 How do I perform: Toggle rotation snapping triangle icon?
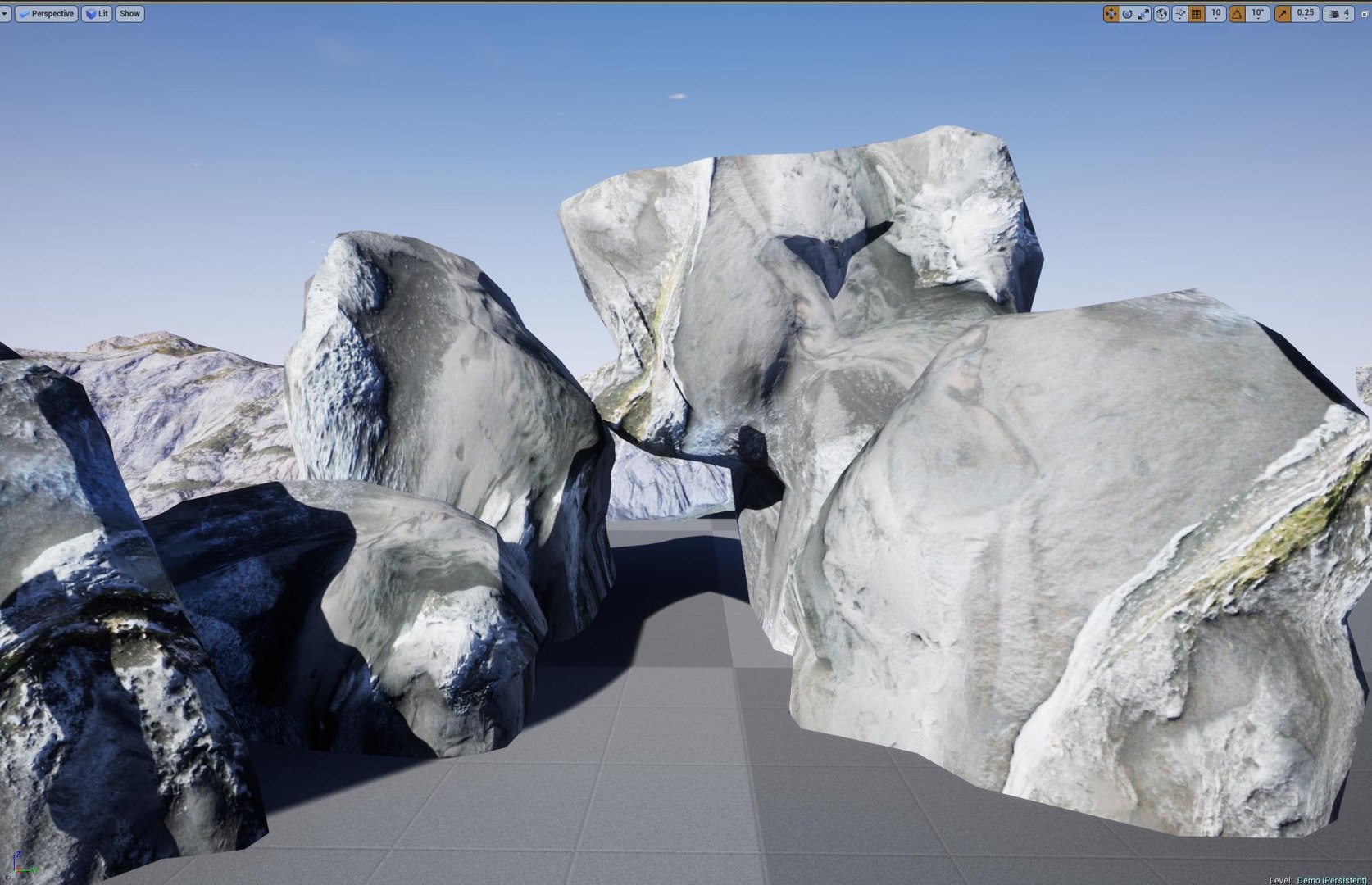pyautogui.click(x=1237, y=14)
